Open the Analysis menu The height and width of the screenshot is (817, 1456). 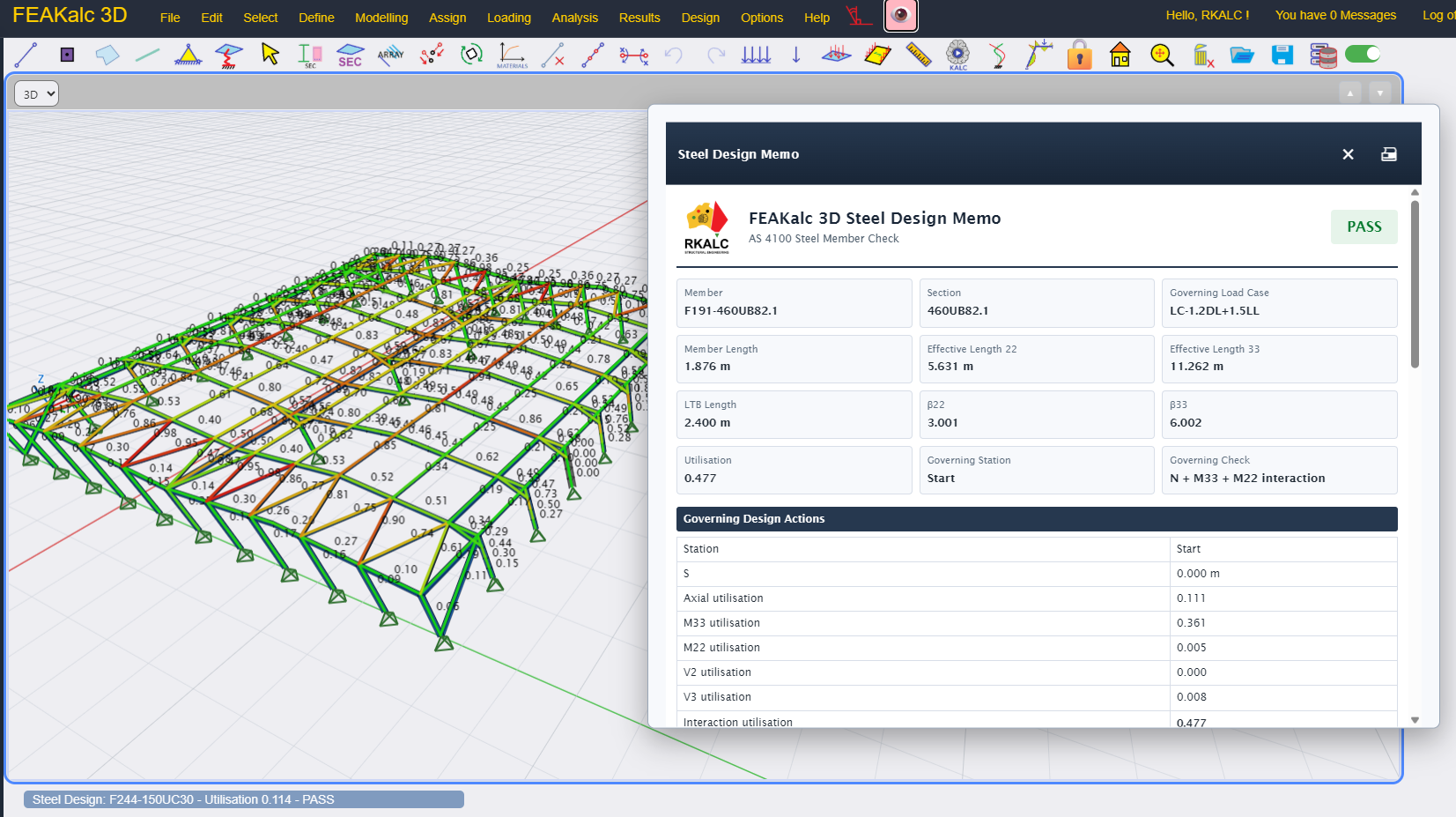coord(574,18)
